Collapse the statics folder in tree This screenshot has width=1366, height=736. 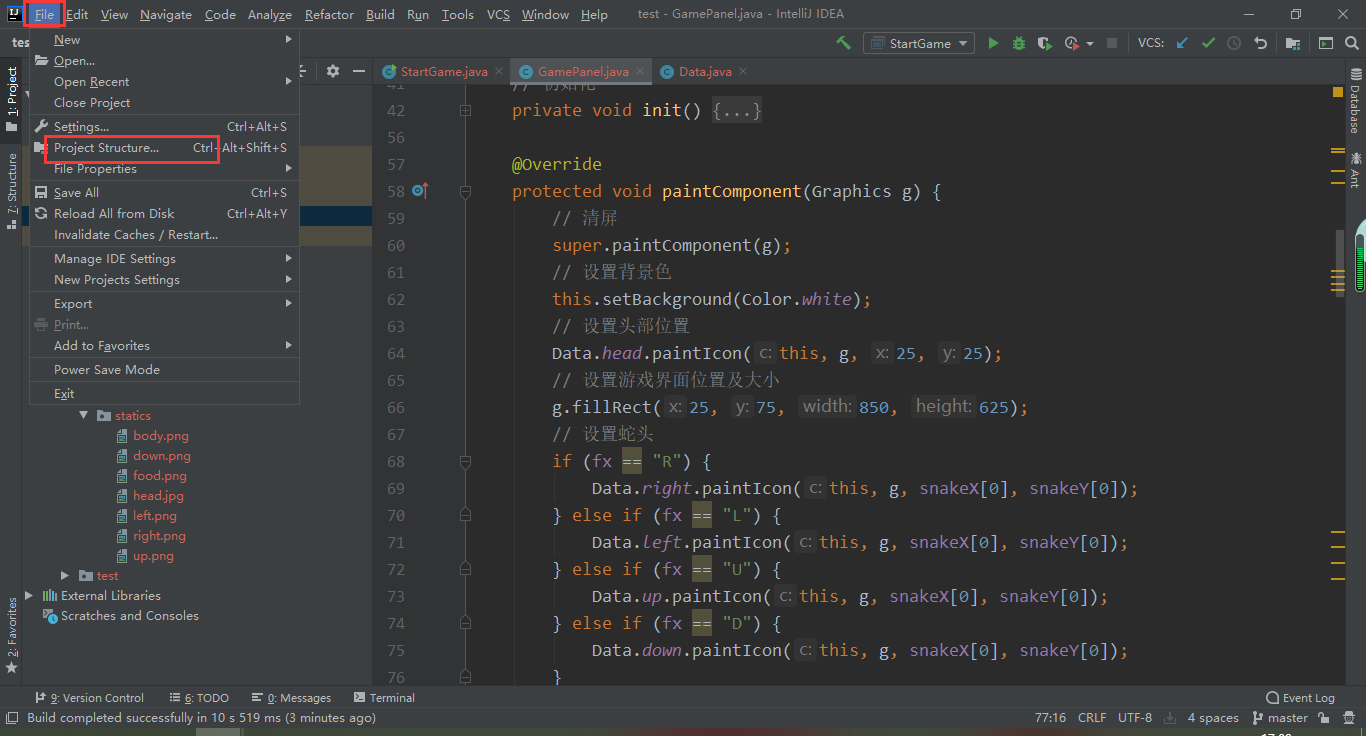point(84,416)
